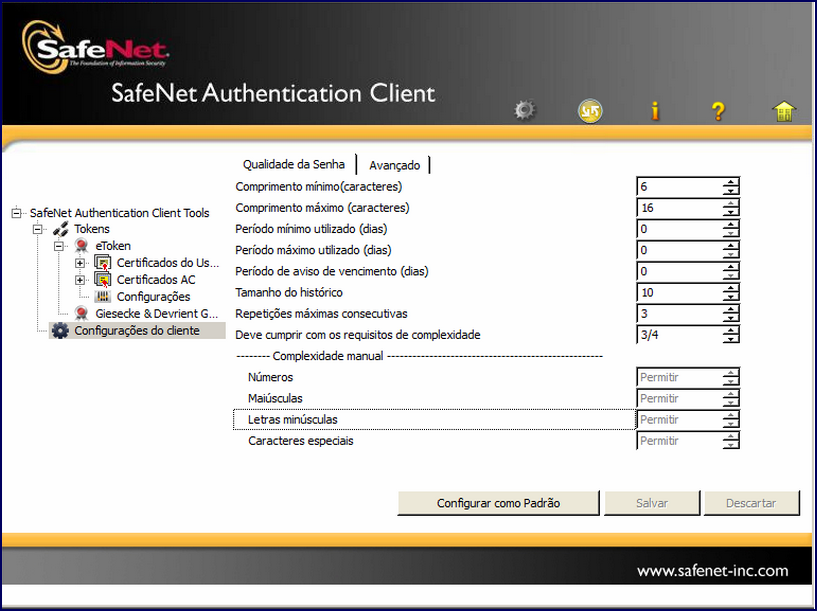Click the Configurar como Padrão button
Screen dimensions: 817x611
[x=498, y=503]
